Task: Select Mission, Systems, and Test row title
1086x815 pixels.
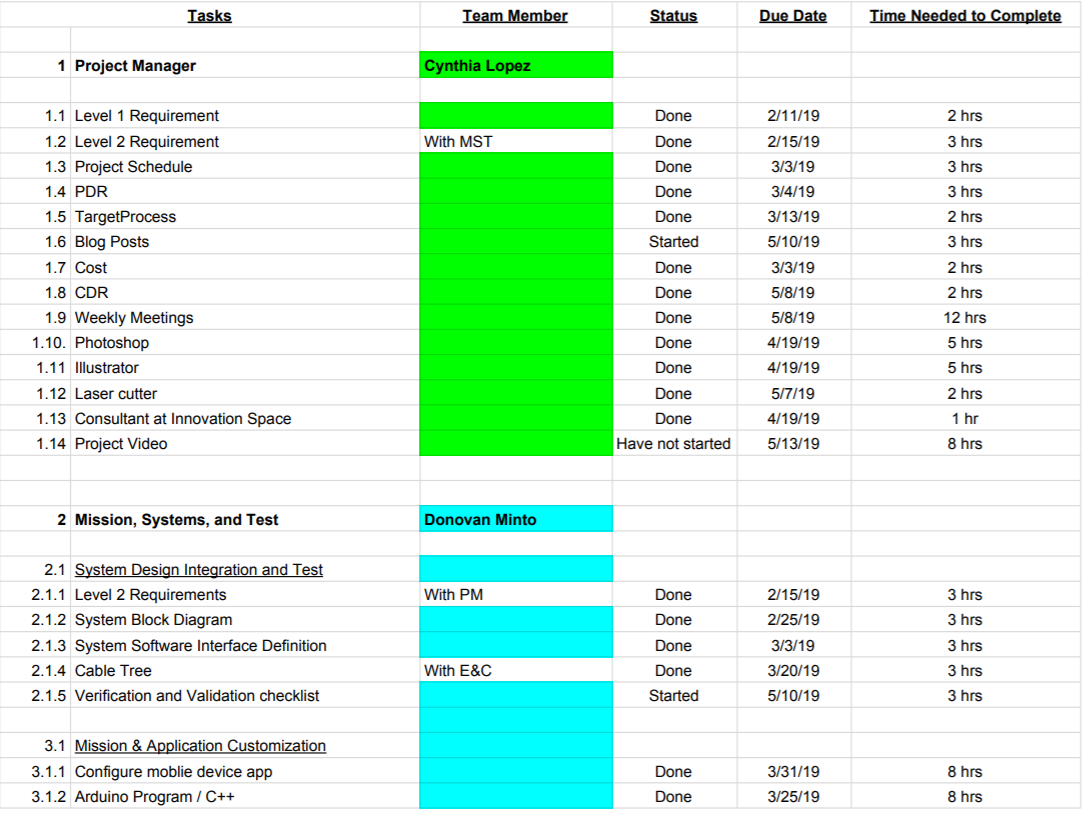Action: tap(176, 520)
